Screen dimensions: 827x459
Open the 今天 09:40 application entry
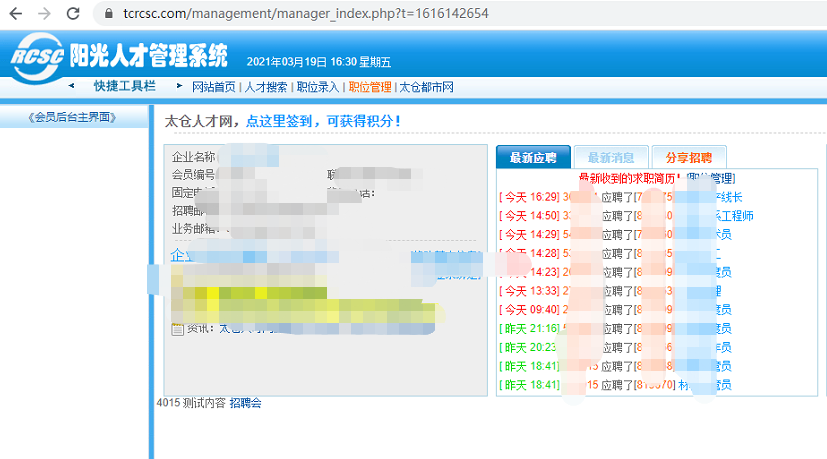615,310
